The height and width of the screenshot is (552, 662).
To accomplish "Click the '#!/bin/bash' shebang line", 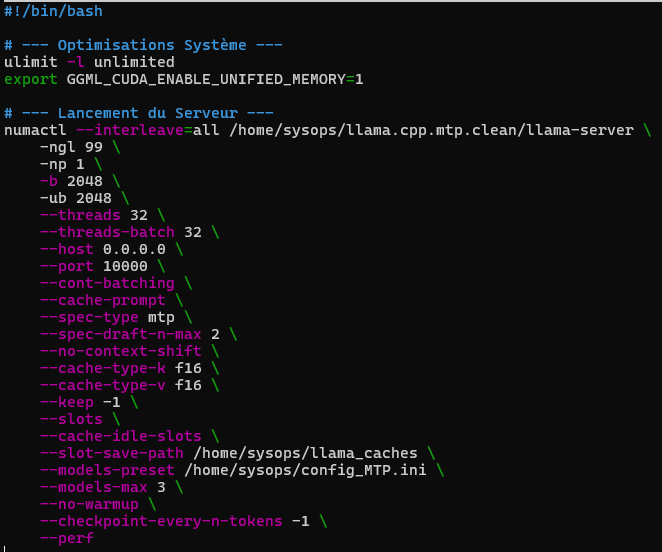I will pos(53,11).
